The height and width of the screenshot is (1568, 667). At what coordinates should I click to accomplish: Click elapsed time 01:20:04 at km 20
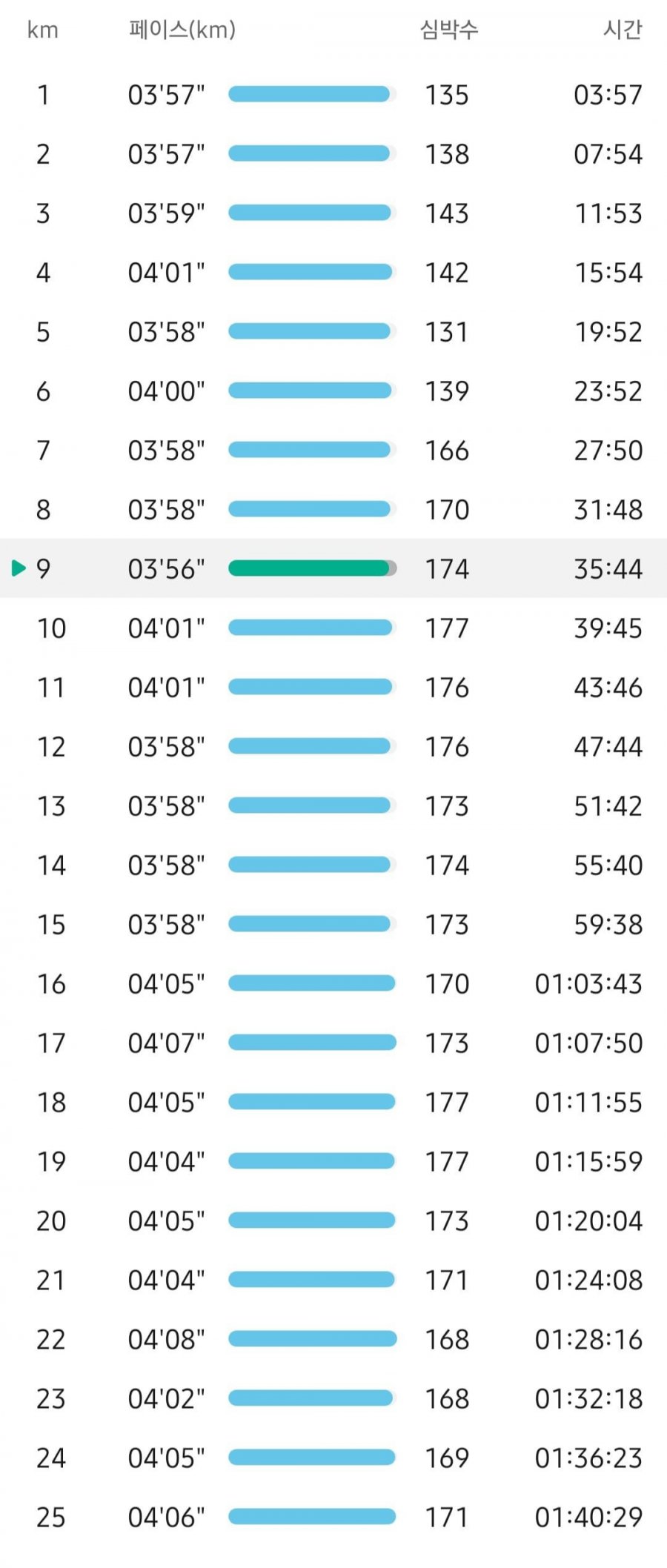tap(588, 1220)
